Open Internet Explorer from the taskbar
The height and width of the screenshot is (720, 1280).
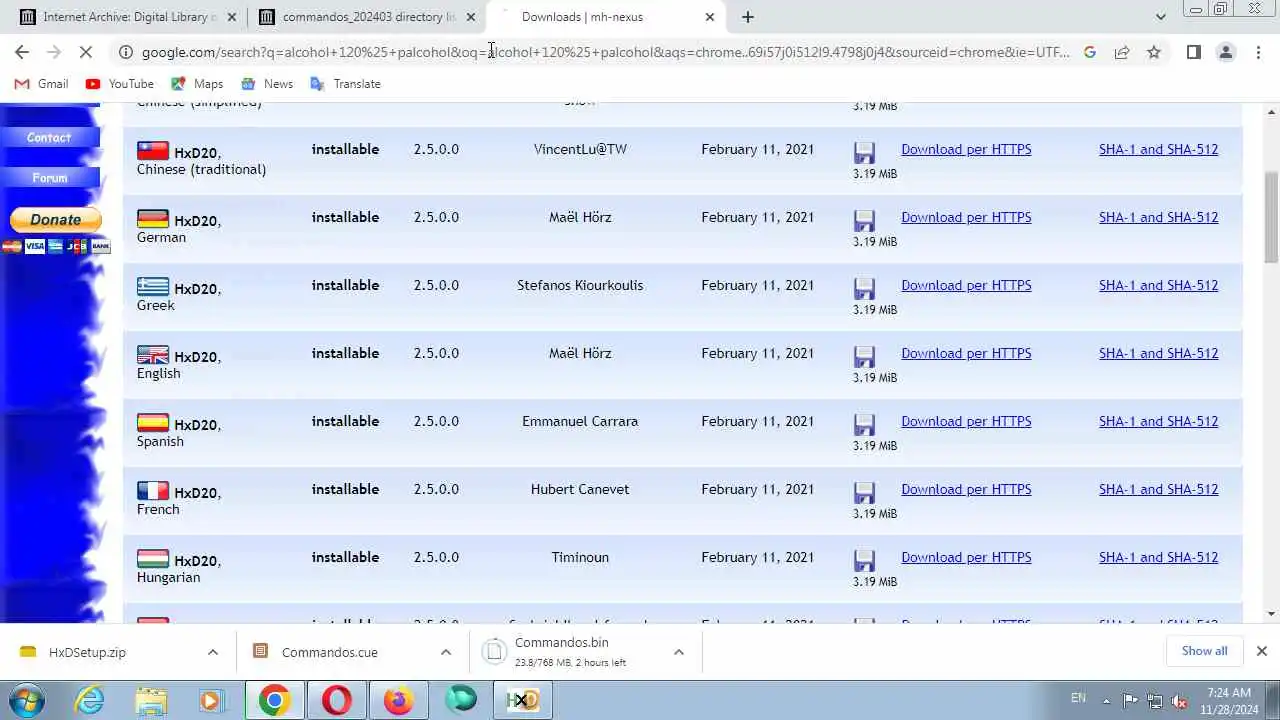click(x=89, y=700)
